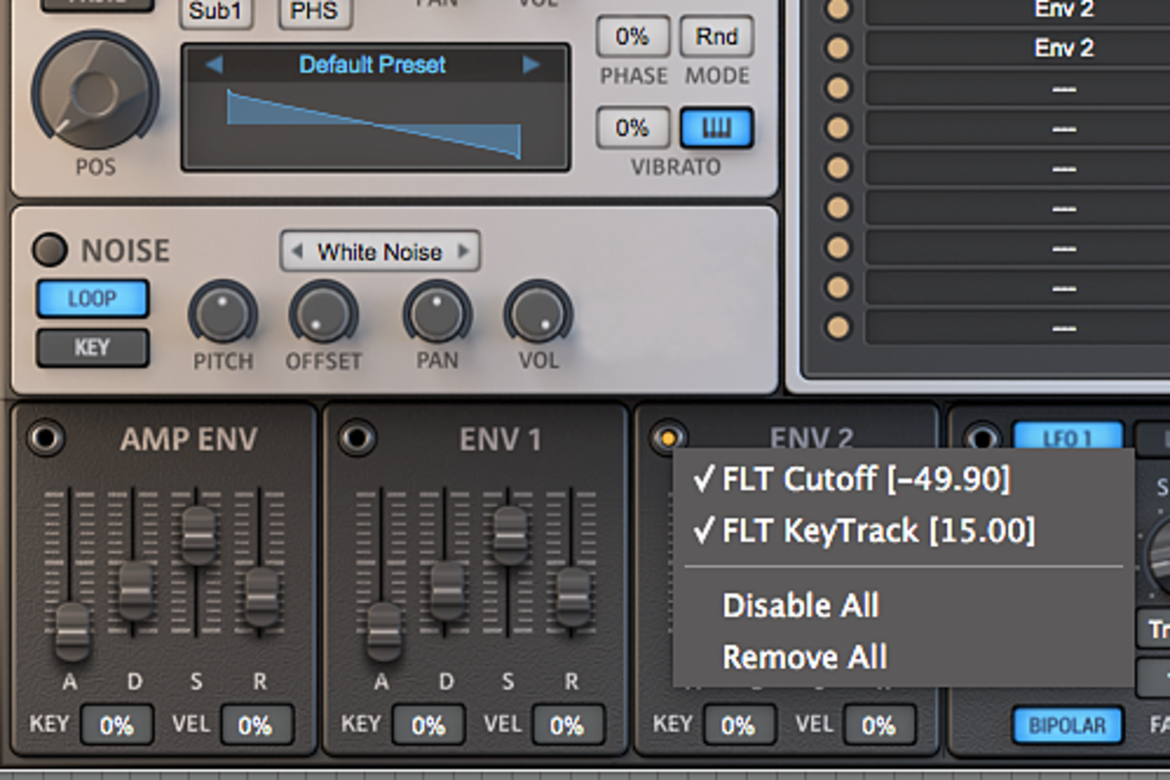
Task: Click the Rnd MODE button
Action: 716,37
